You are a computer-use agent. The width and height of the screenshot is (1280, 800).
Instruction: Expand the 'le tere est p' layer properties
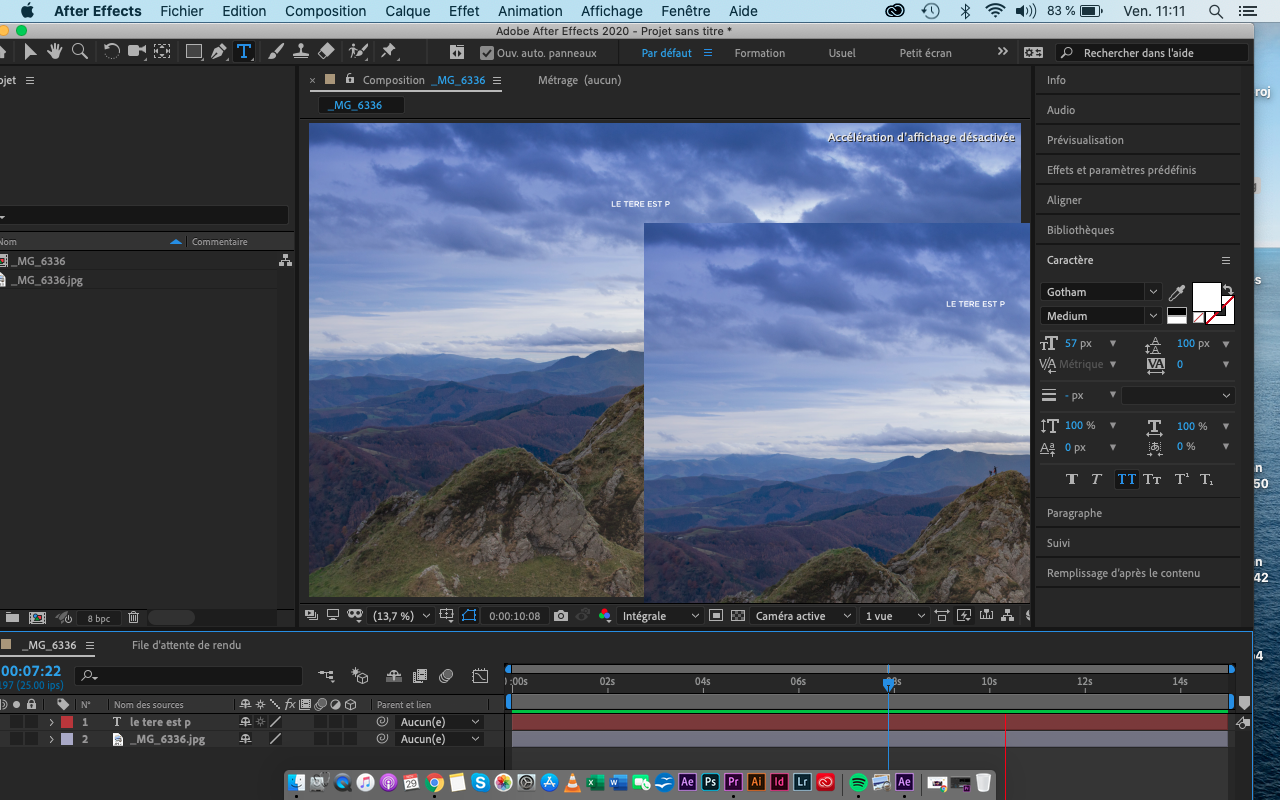click(x=51, y=721)
